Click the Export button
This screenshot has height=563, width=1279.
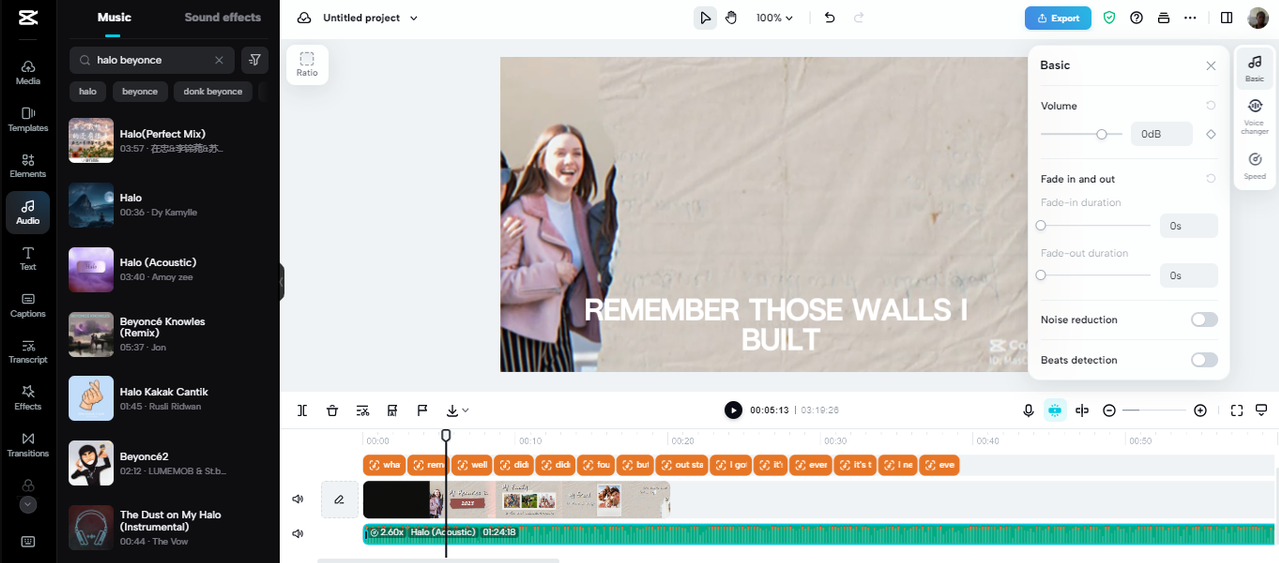[x=1058, y=18]
